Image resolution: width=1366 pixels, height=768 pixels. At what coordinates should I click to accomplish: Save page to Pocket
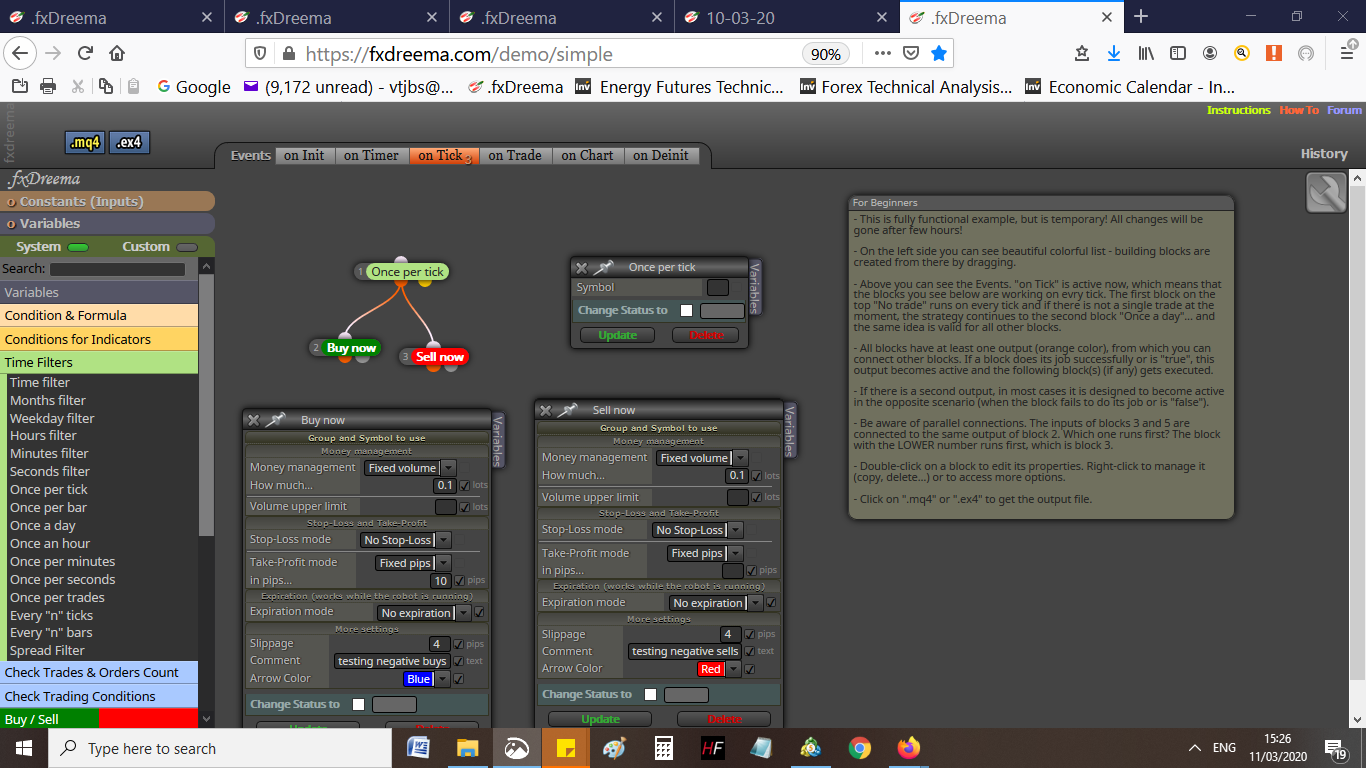point(910,54)
